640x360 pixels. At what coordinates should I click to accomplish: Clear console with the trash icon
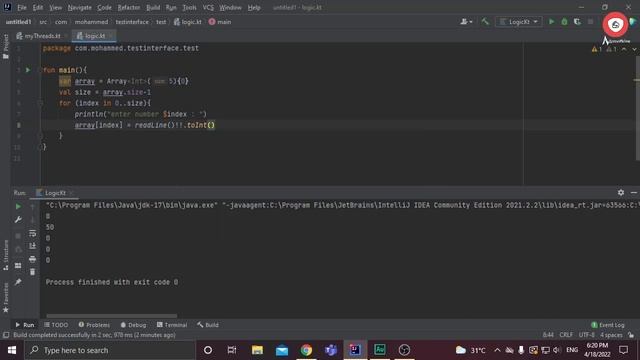click(33, 272)
